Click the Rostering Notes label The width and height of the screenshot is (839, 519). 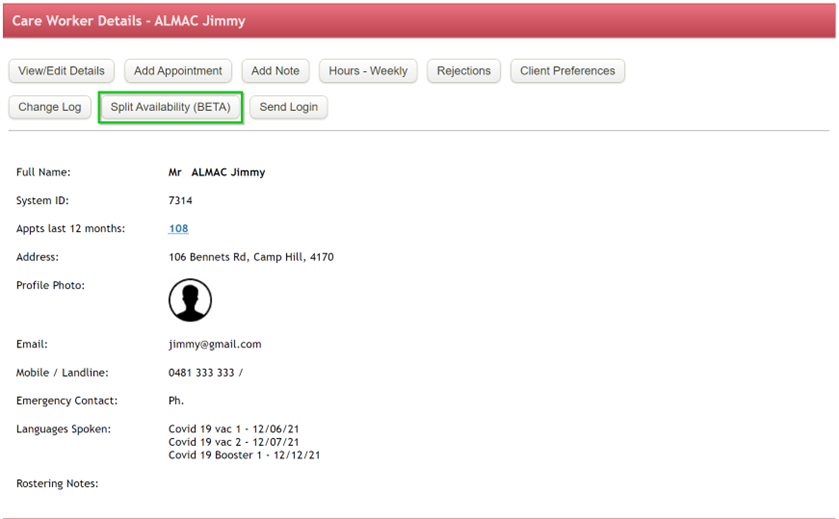57,484
